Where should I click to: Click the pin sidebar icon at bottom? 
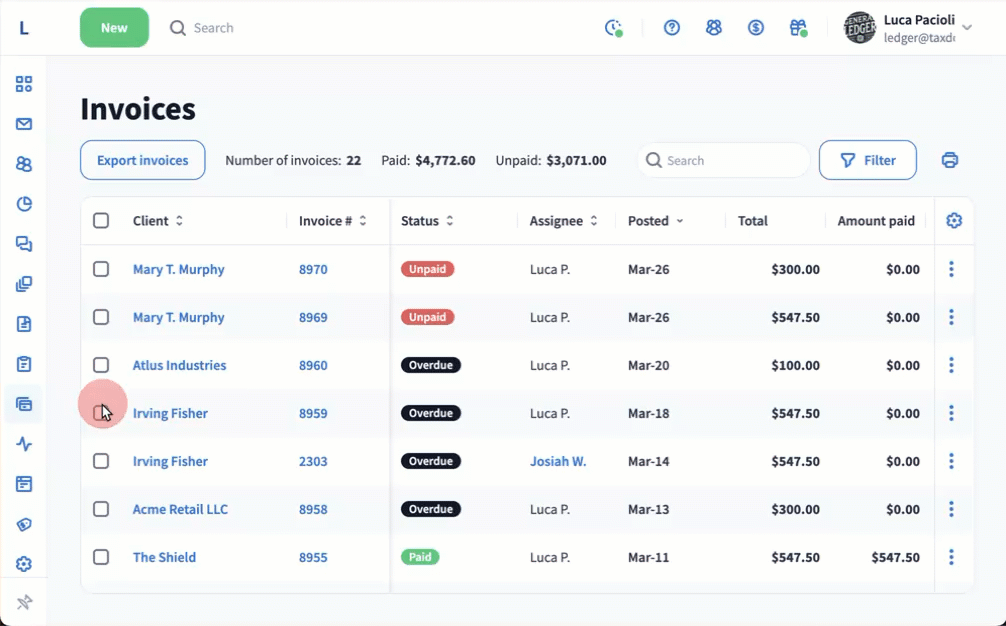(24, 602)
